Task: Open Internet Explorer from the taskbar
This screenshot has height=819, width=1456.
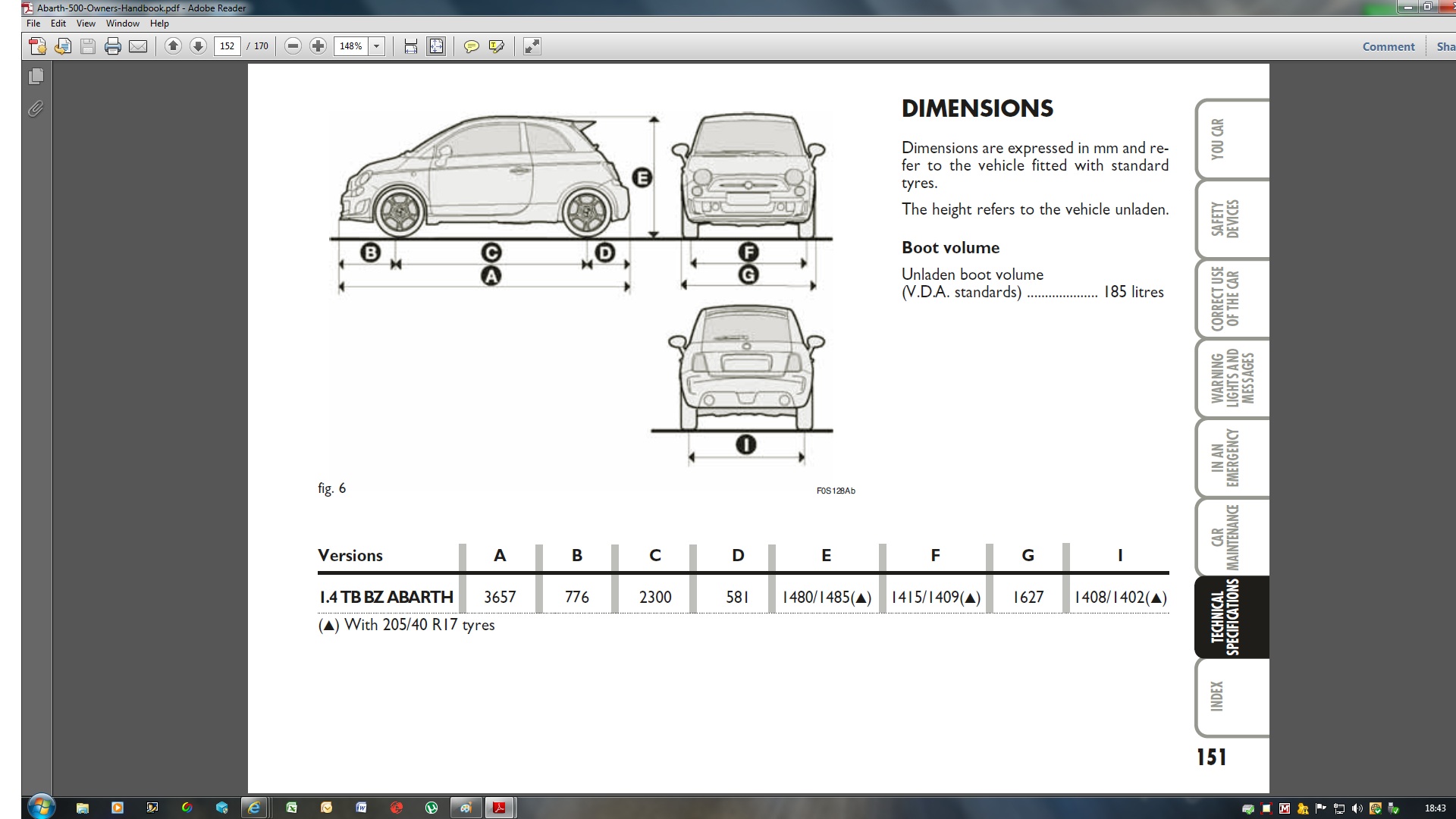Action: 254,808
